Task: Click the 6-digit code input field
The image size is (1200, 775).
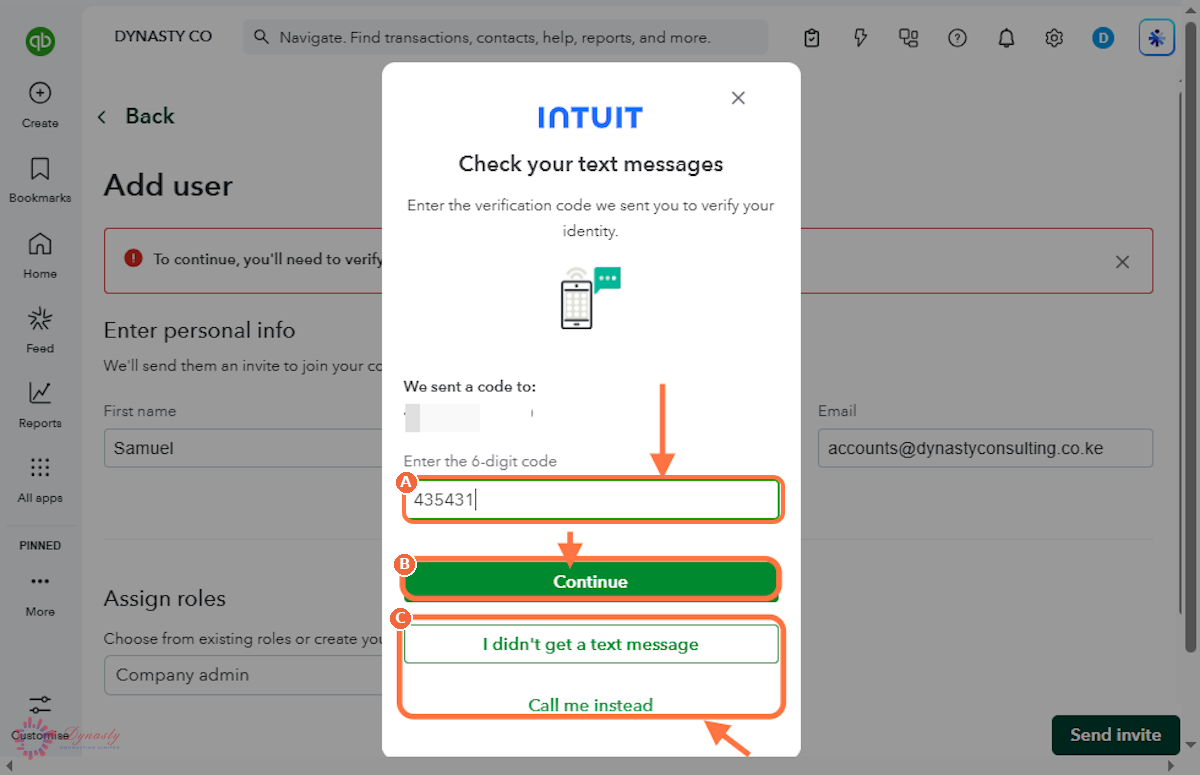Action: (x=591, y=500)
